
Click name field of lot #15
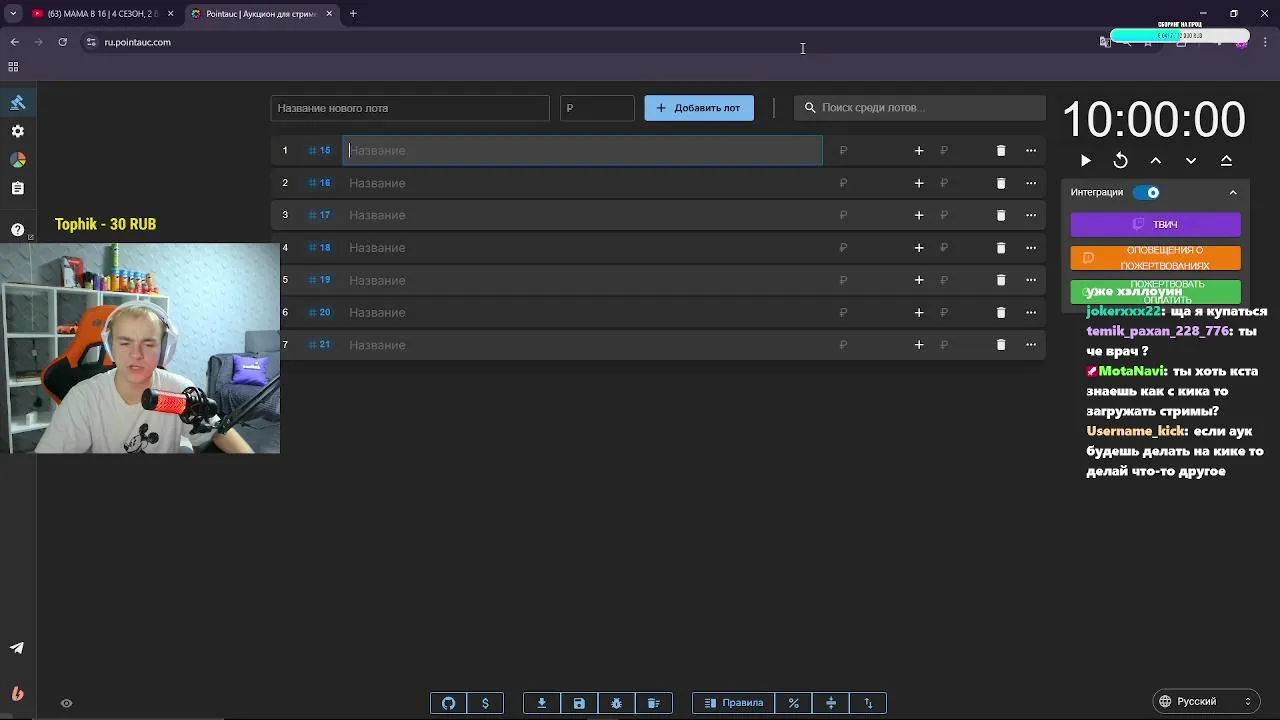point(582,150)
